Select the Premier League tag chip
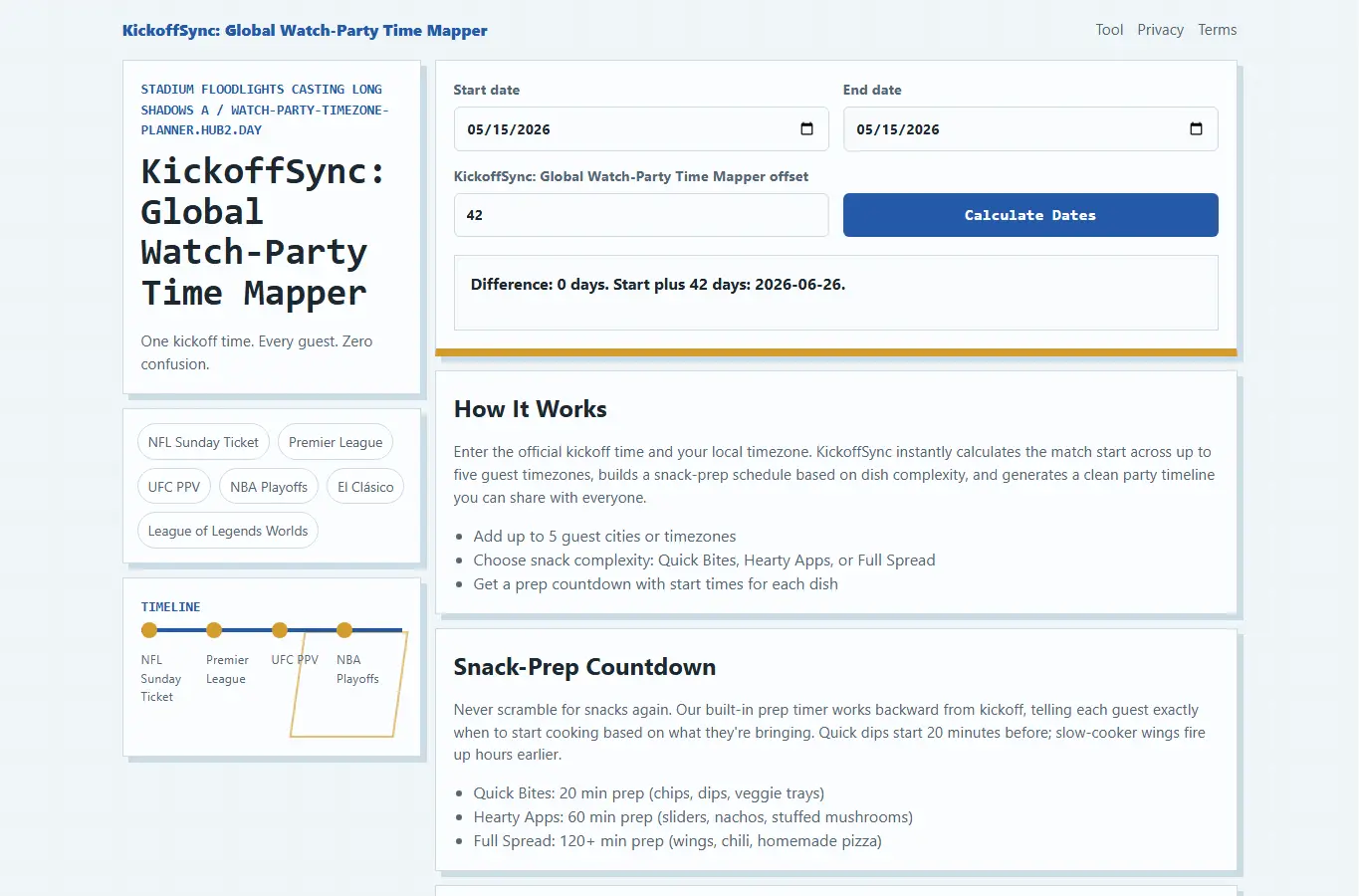 (x=336, y=442)
